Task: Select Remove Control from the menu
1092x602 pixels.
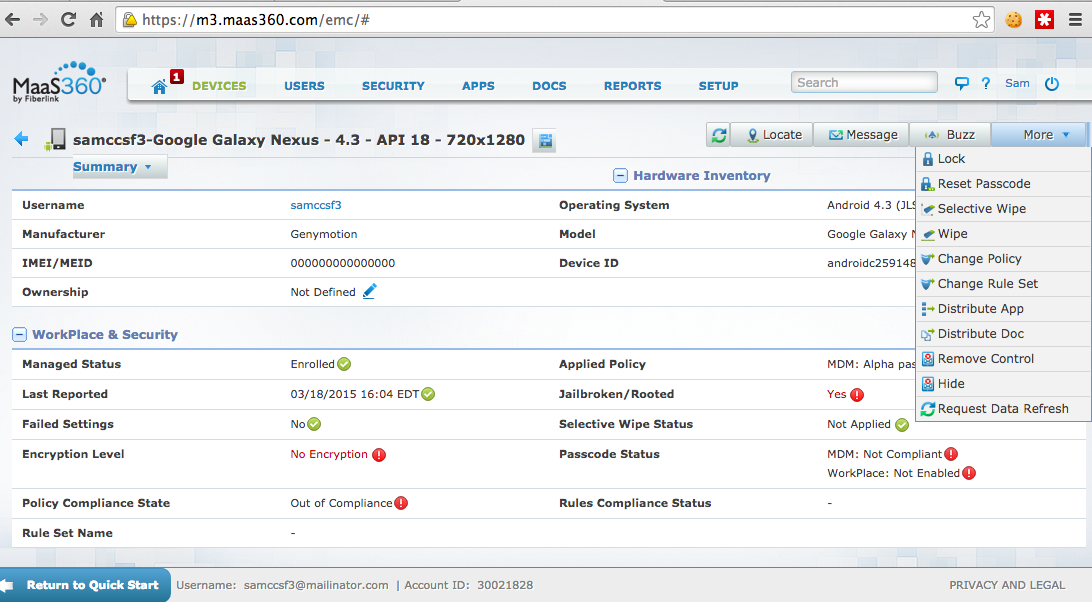Action: click(x=1003, y=360)
